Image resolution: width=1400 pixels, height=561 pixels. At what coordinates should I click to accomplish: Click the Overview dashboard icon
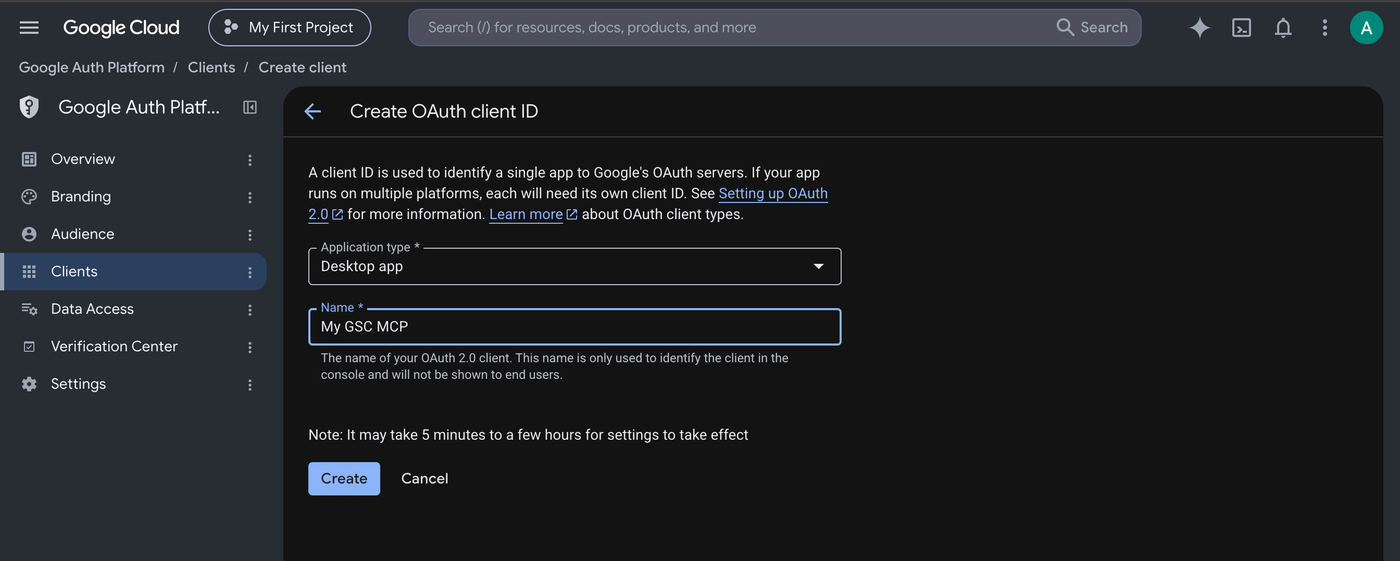pyautogui.click(x=29, y=159)
